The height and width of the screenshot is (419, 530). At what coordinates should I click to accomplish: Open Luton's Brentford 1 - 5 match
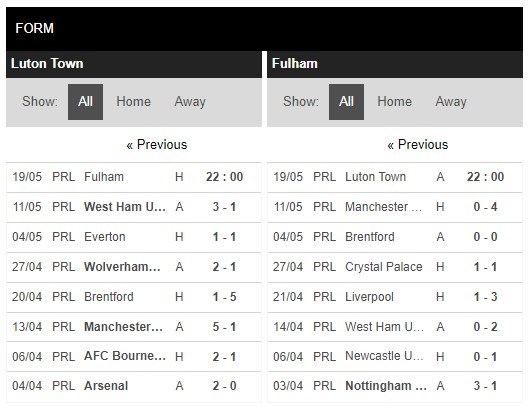point(134,297)
